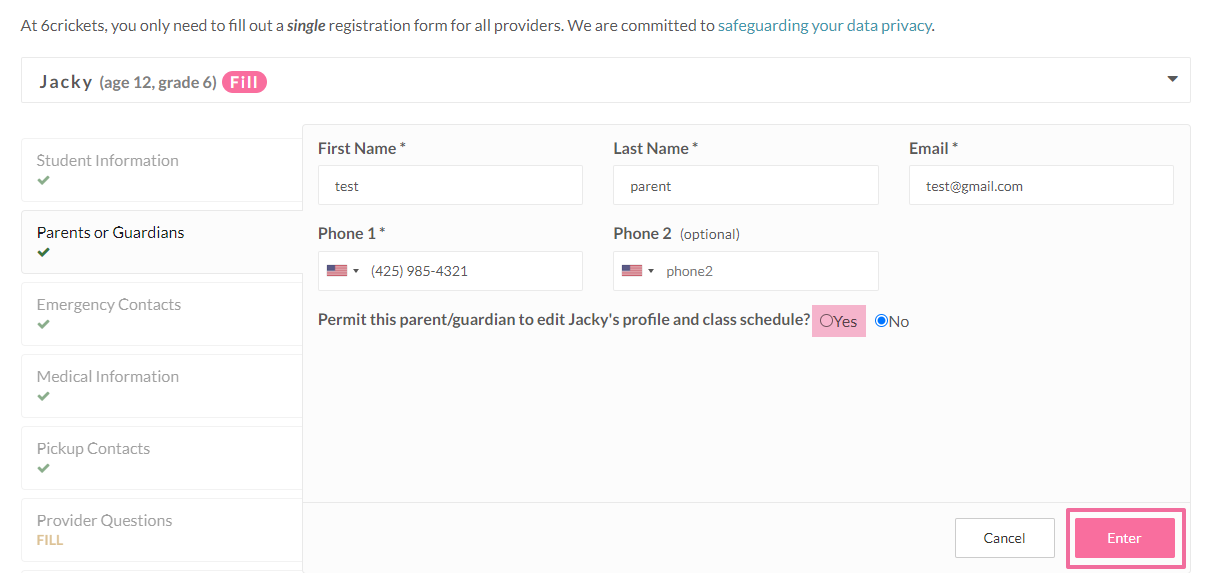Open the Student Information section
Screen dimensions: 1220x573
point(108,161)
